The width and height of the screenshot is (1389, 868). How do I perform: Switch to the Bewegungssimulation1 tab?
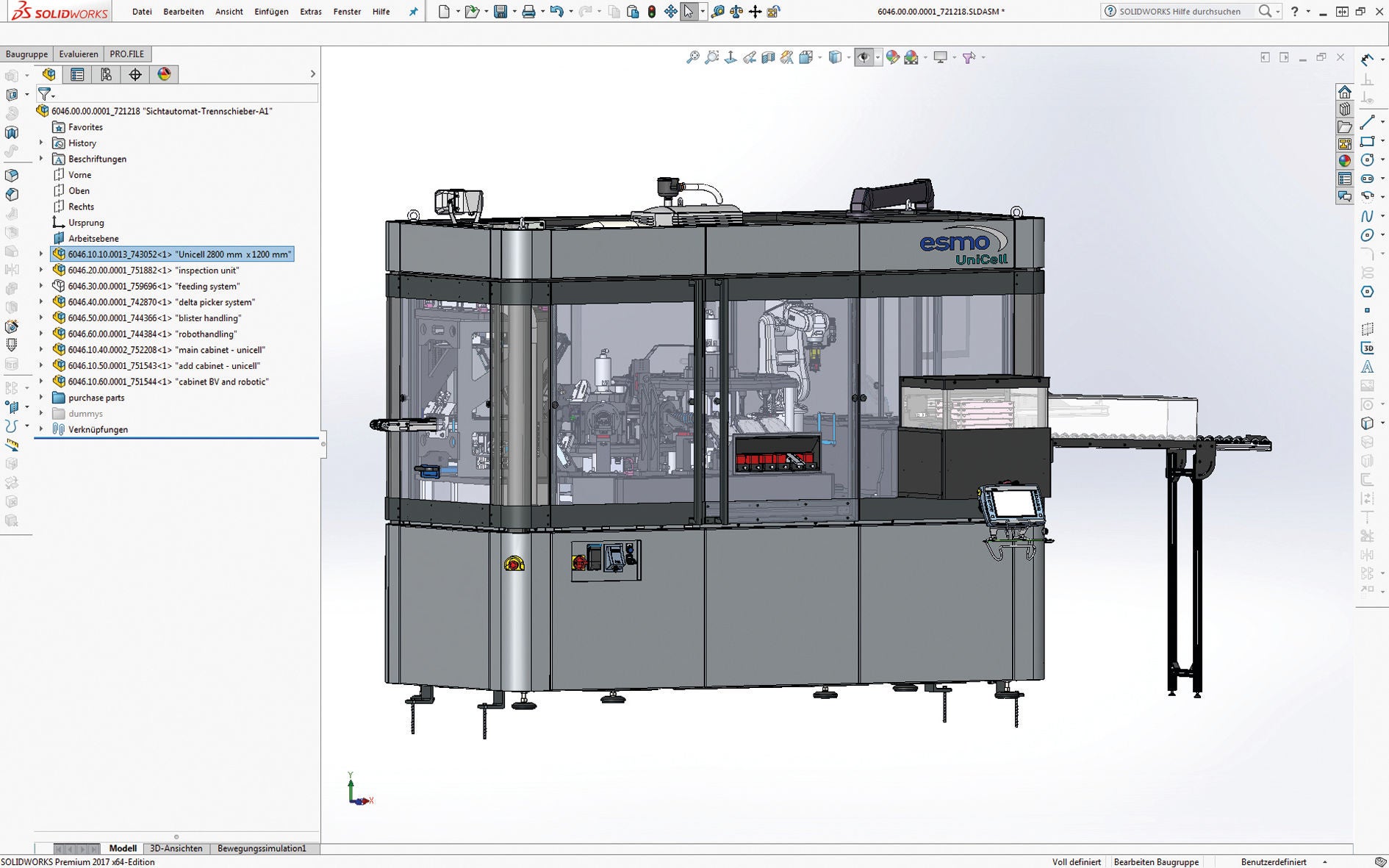coord(261,847)
